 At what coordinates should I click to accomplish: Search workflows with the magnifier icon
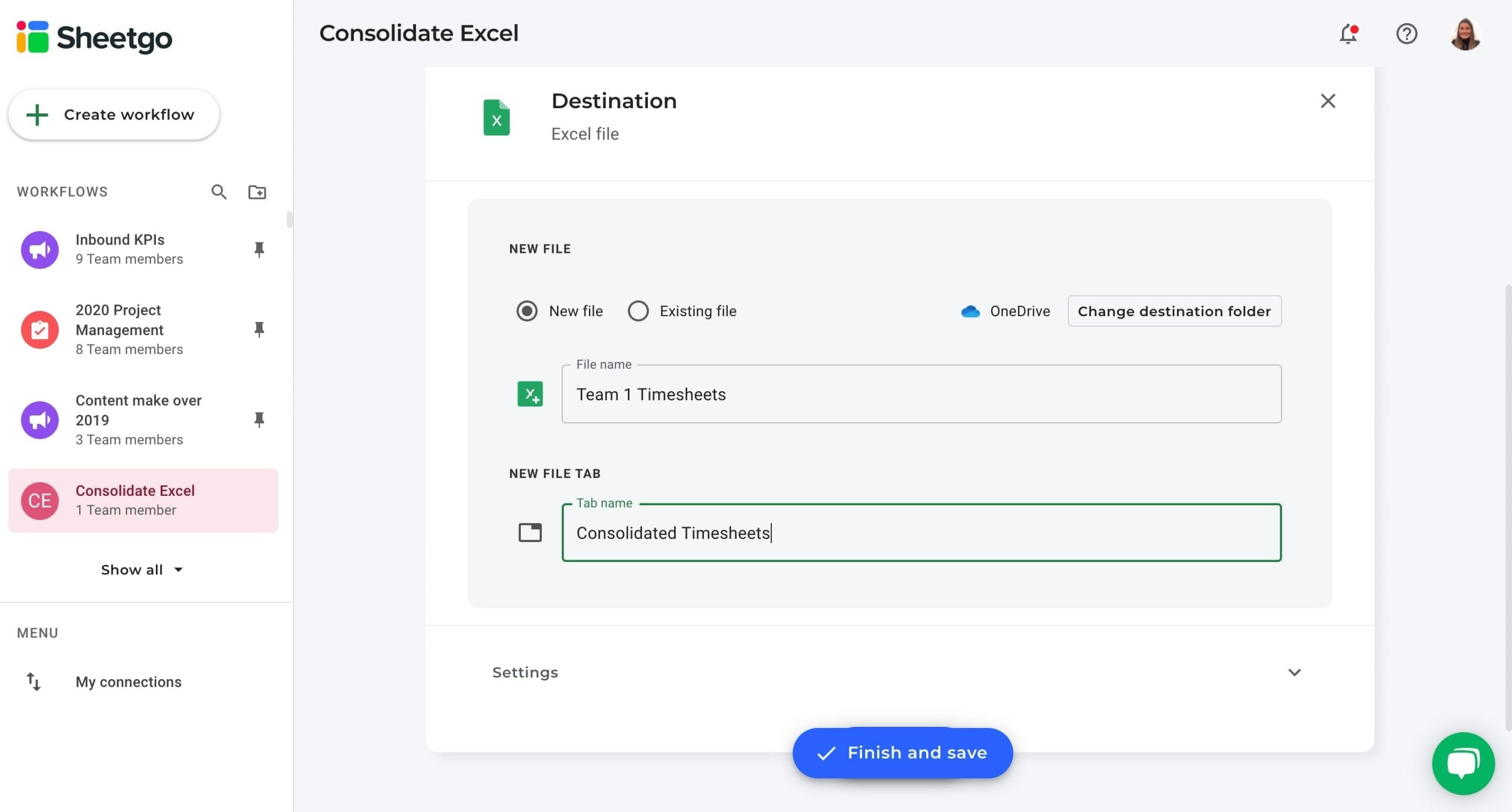coord(219,191)
